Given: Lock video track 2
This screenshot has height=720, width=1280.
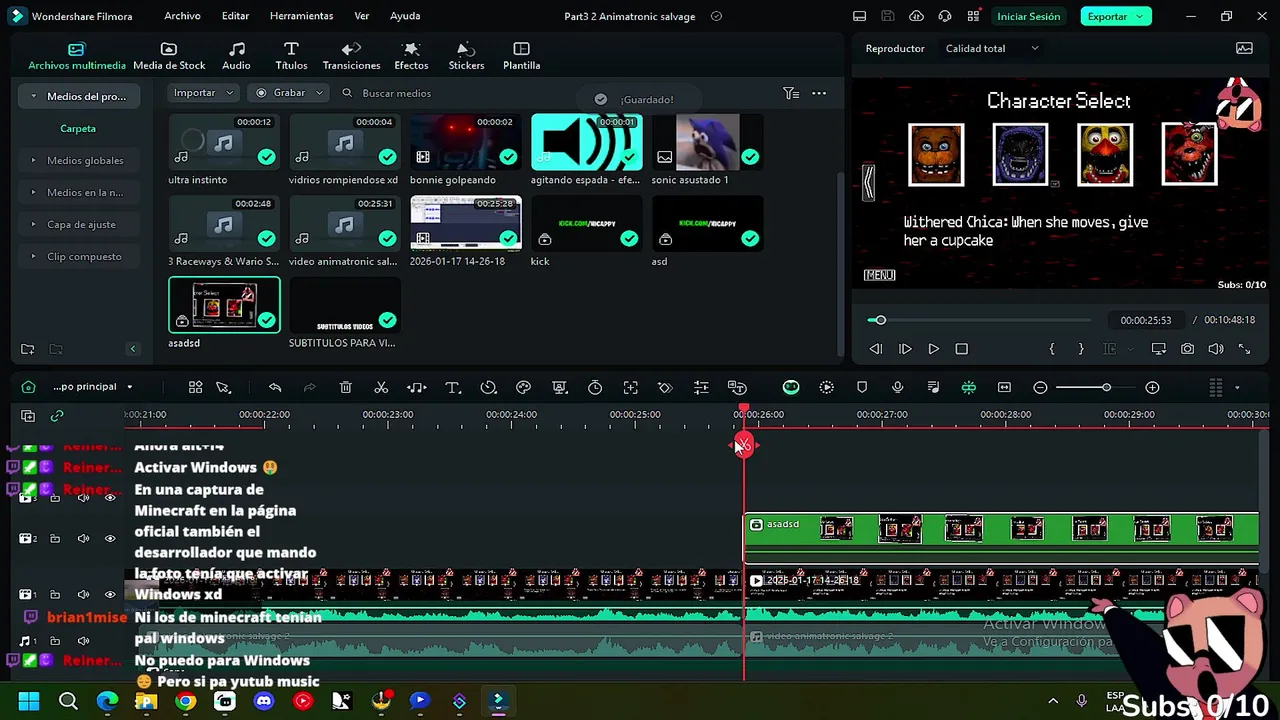Looking at the screenshot, I should click(55, 538).
